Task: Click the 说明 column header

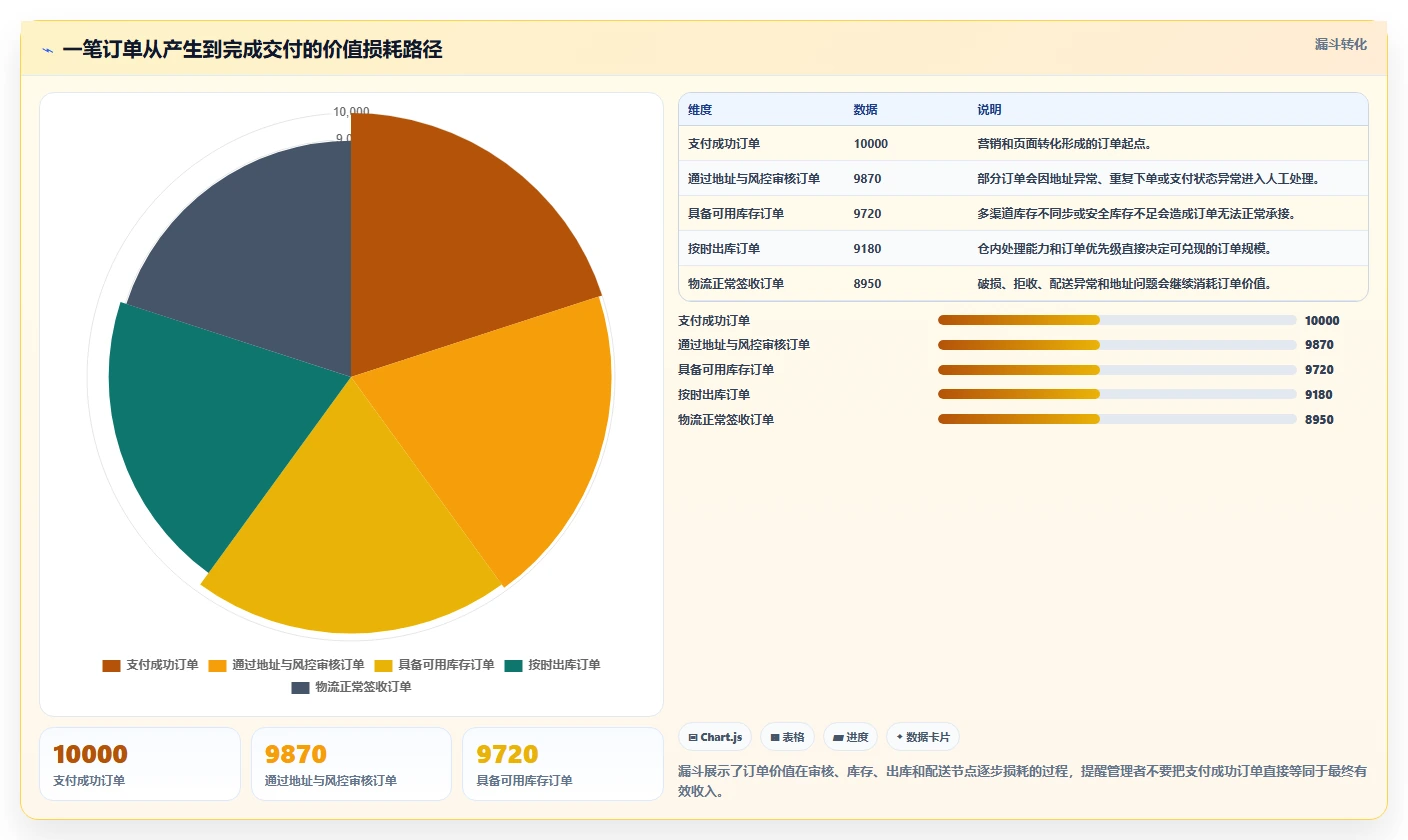Action: (x=989, y=110)
